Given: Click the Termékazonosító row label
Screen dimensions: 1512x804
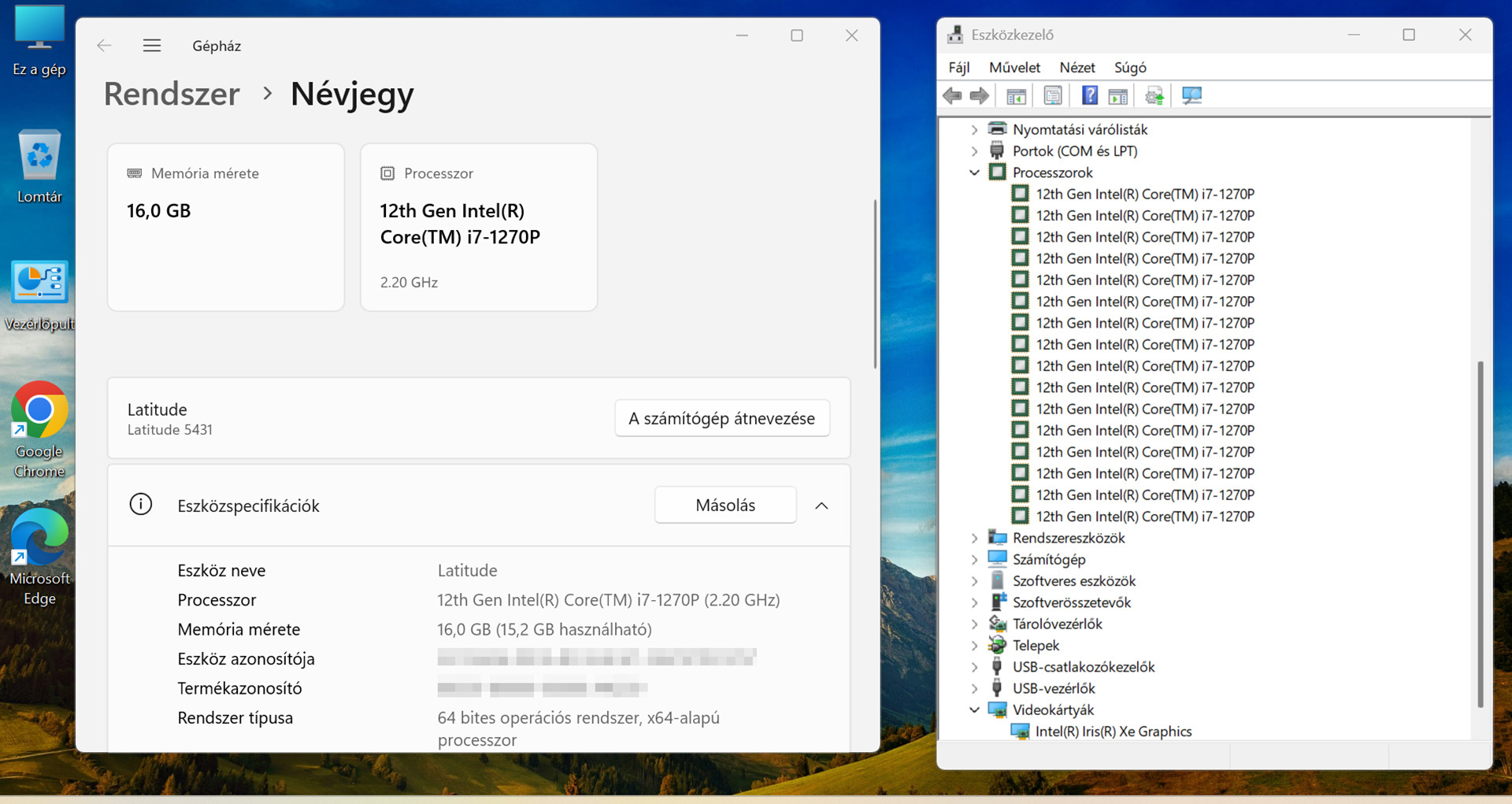Looking at the screenshot, I should (240, 688).
